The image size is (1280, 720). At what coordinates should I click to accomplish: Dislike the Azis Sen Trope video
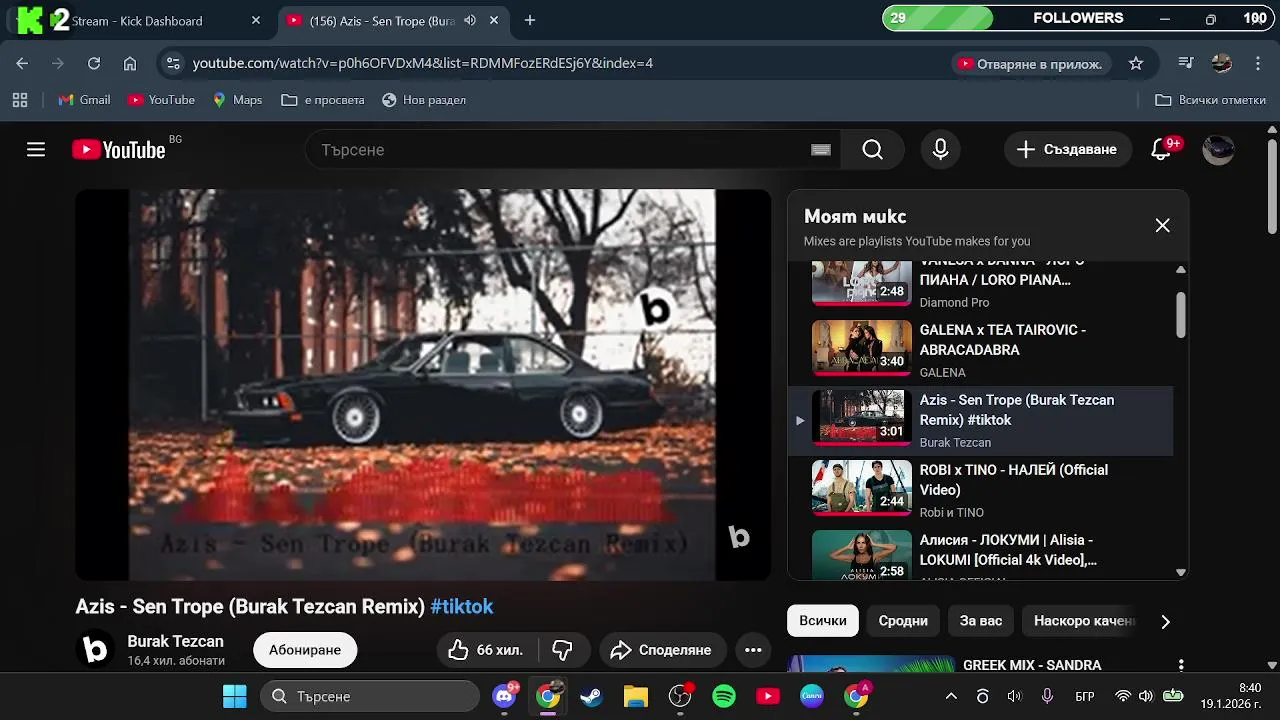563,650
